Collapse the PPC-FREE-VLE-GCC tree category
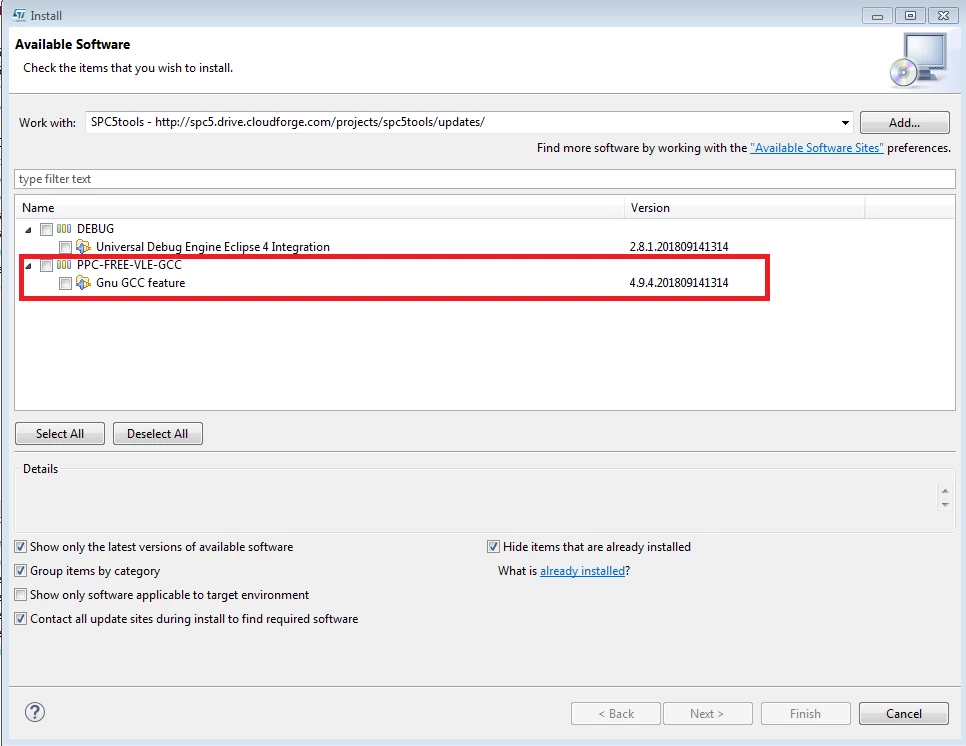Screen dimensions: 966x746 pos(28,266)
